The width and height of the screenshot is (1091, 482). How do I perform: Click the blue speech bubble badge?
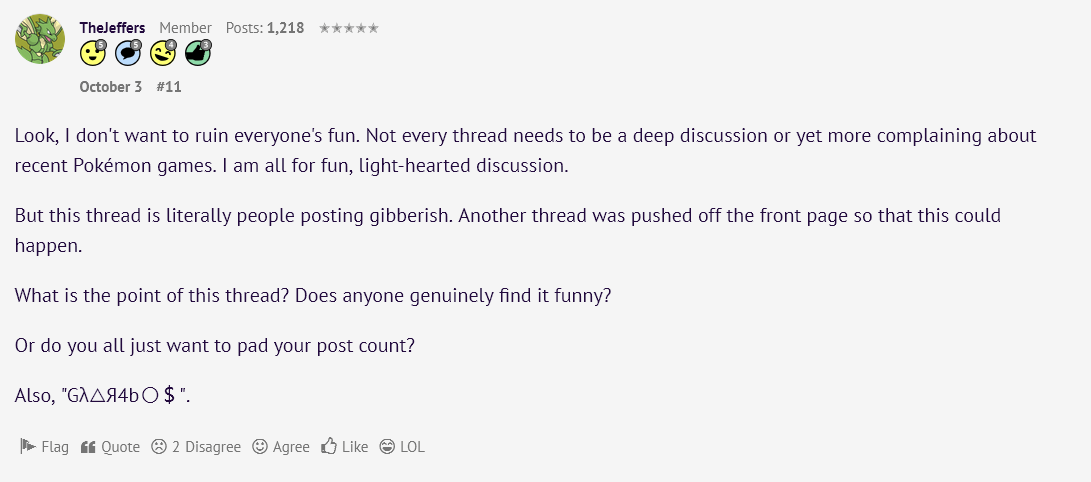[127, 53]
